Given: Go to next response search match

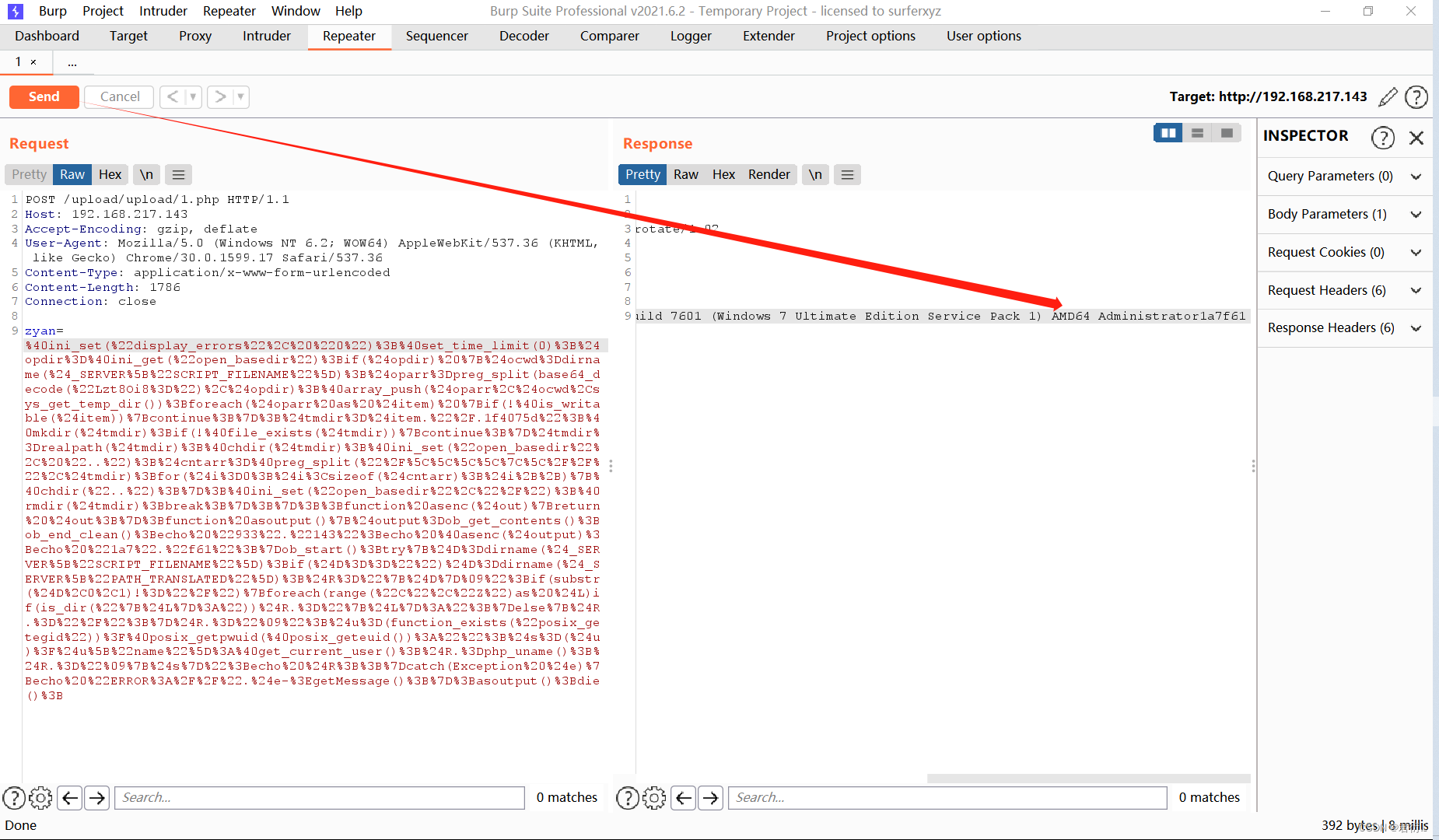Looking at the screenshot, I should click(x=711, y=797).
